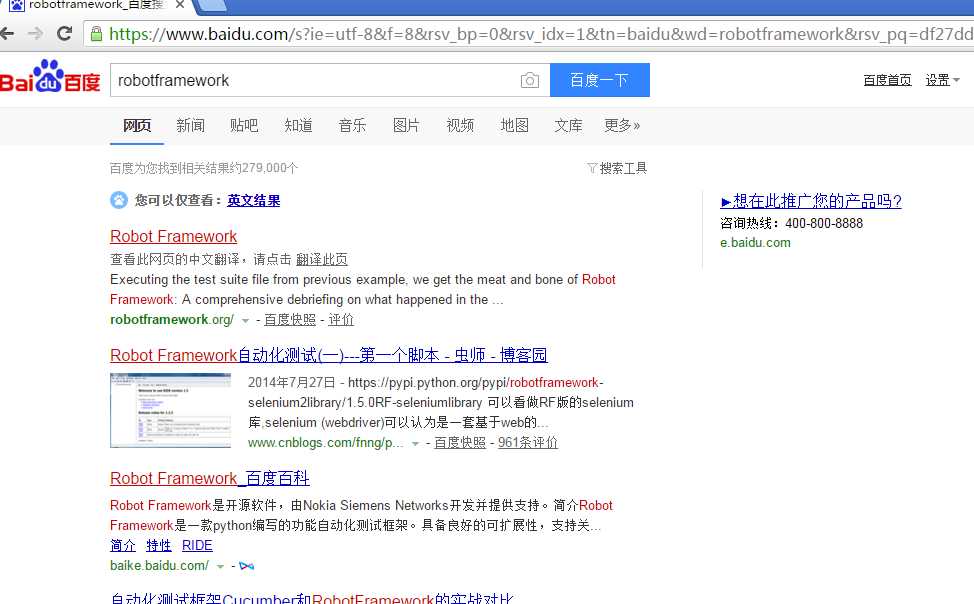
Task: Switch to the 文库 tab
Action: click(x=568, y=126)
